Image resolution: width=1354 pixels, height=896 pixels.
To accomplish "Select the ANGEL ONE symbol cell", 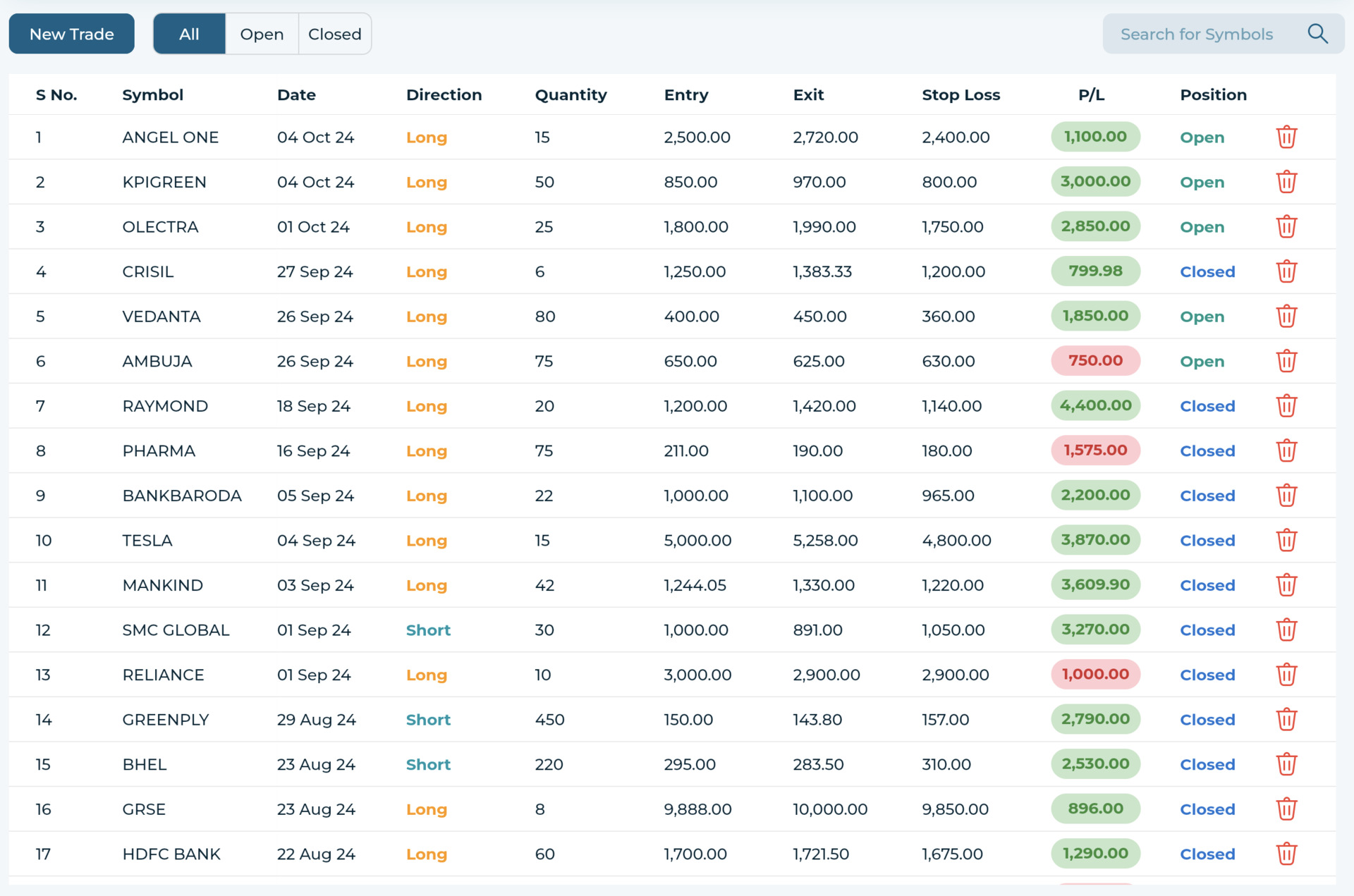I will 171,137.
